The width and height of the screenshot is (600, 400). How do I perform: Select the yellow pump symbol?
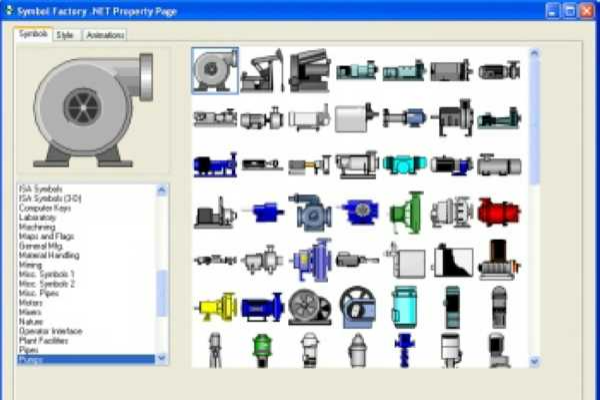point(214,307)
